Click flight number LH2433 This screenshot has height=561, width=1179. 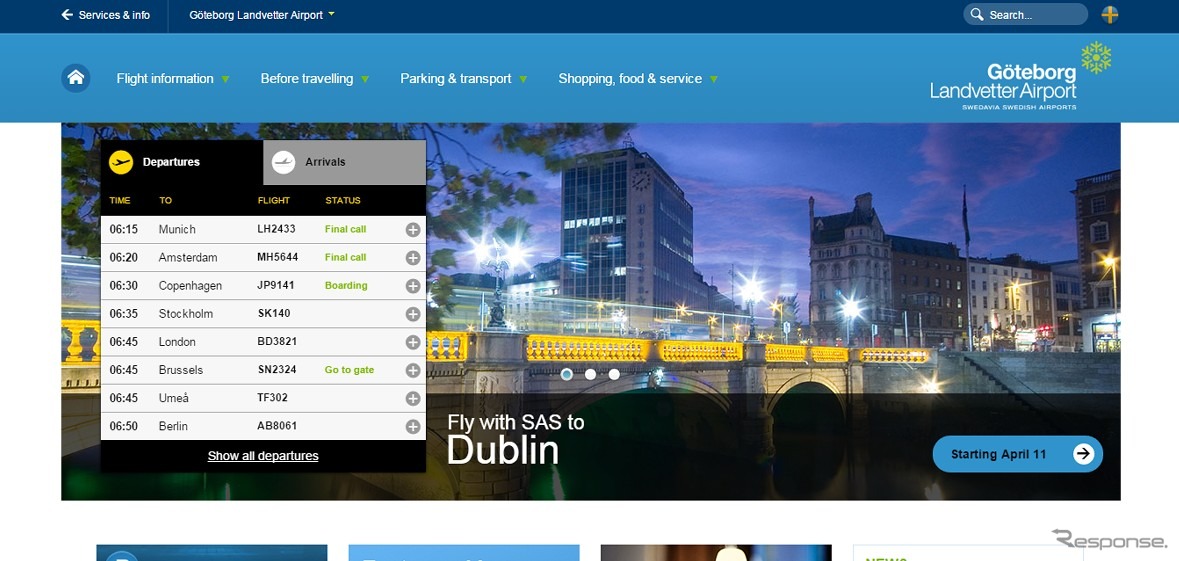[x=276, y=229]
